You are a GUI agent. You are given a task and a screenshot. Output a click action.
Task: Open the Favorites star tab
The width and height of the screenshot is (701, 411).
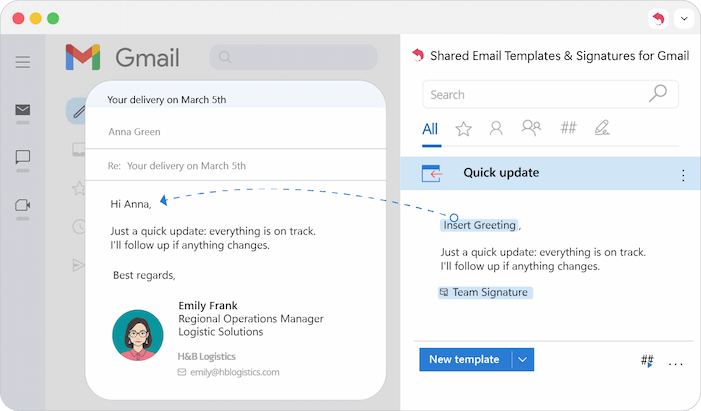pyautogui.click(x=464, y=129)
